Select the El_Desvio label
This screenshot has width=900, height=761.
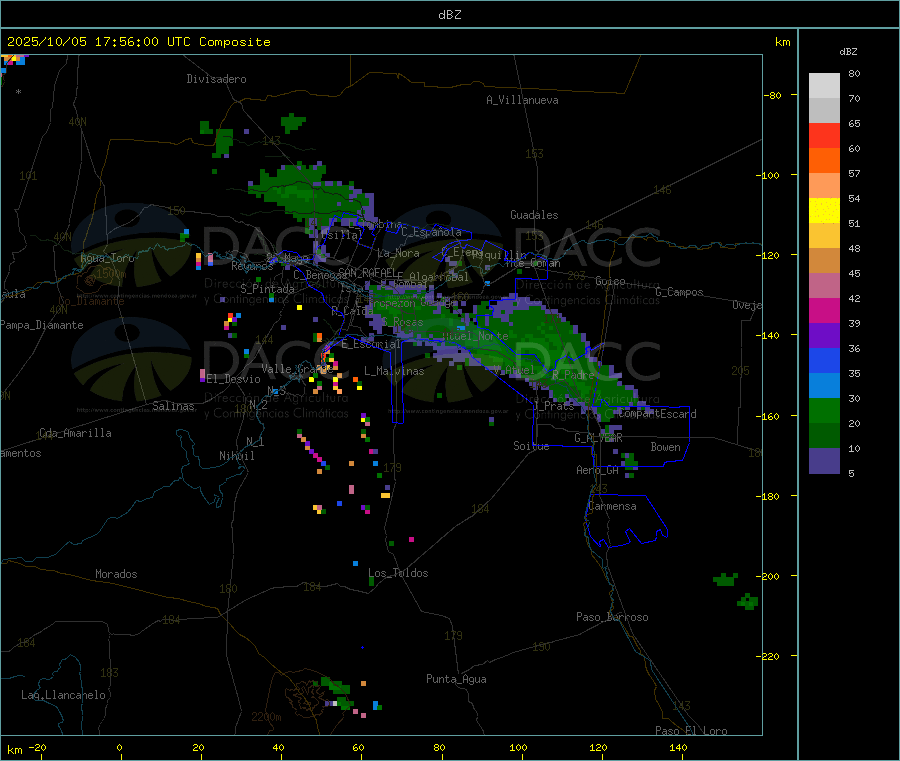coord(233,379)
